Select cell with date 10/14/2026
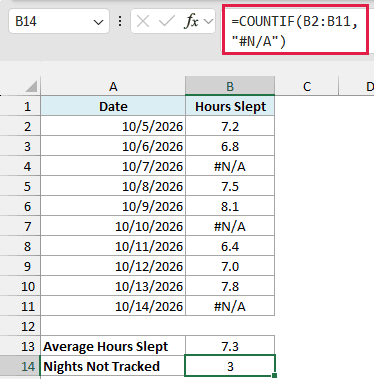This screenshot has width=374, height=379. click(x=113, y=306)
